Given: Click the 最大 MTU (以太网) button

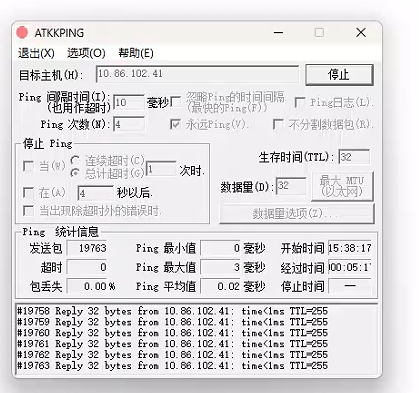Looking at the screenshot, I should pyautogui.click(x=342, y=186).
